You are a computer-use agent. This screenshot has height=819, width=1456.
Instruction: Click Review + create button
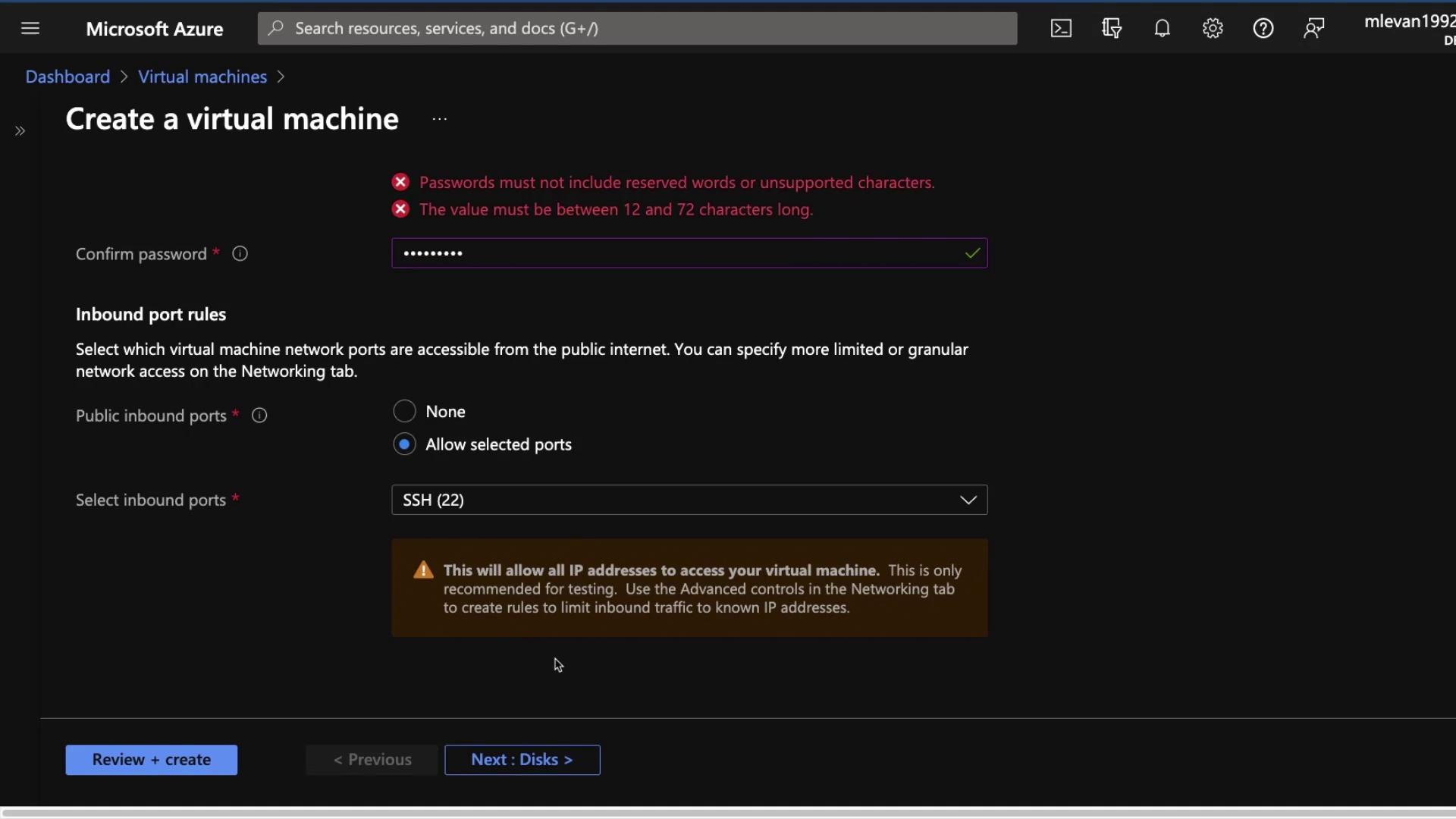(151, 760)
